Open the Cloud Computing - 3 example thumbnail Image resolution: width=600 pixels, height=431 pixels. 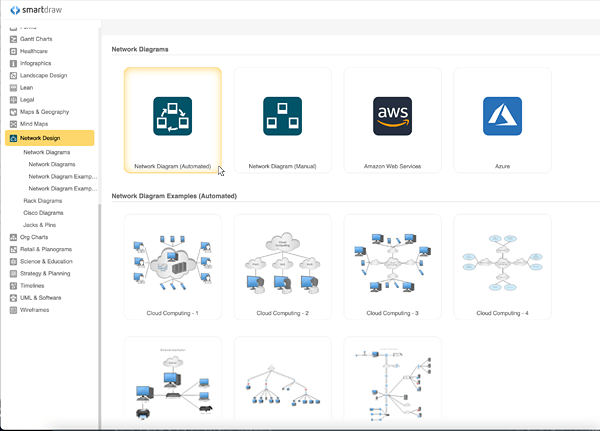(x=393, y=267)
